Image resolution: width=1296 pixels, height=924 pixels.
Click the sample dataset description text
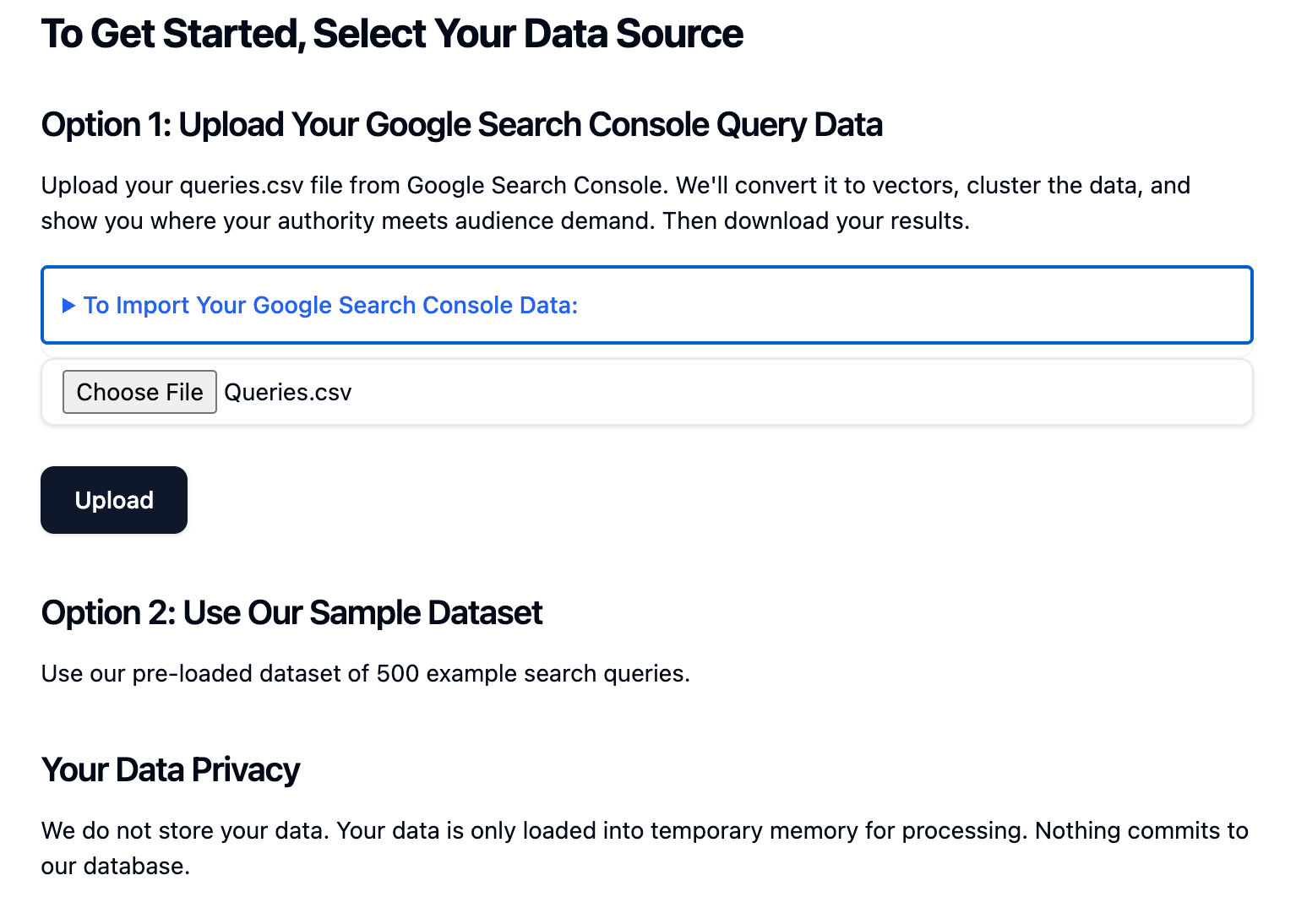[x=365, y=673]
